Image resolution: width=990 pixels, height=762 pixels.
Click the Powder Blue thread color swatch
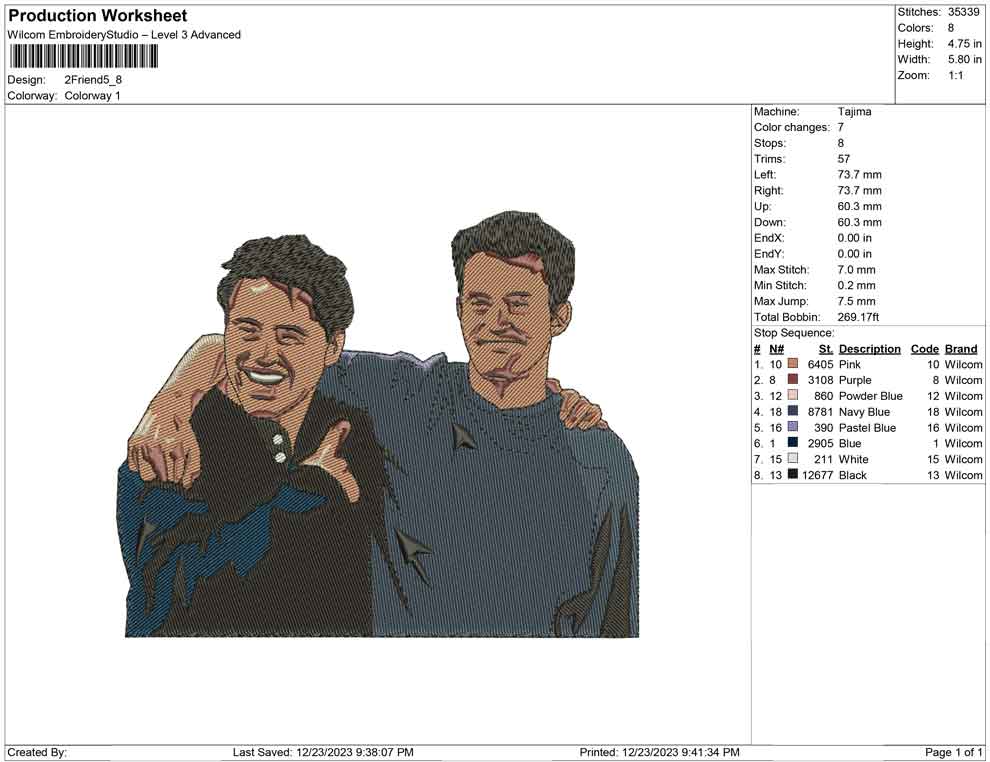[793, 395]
